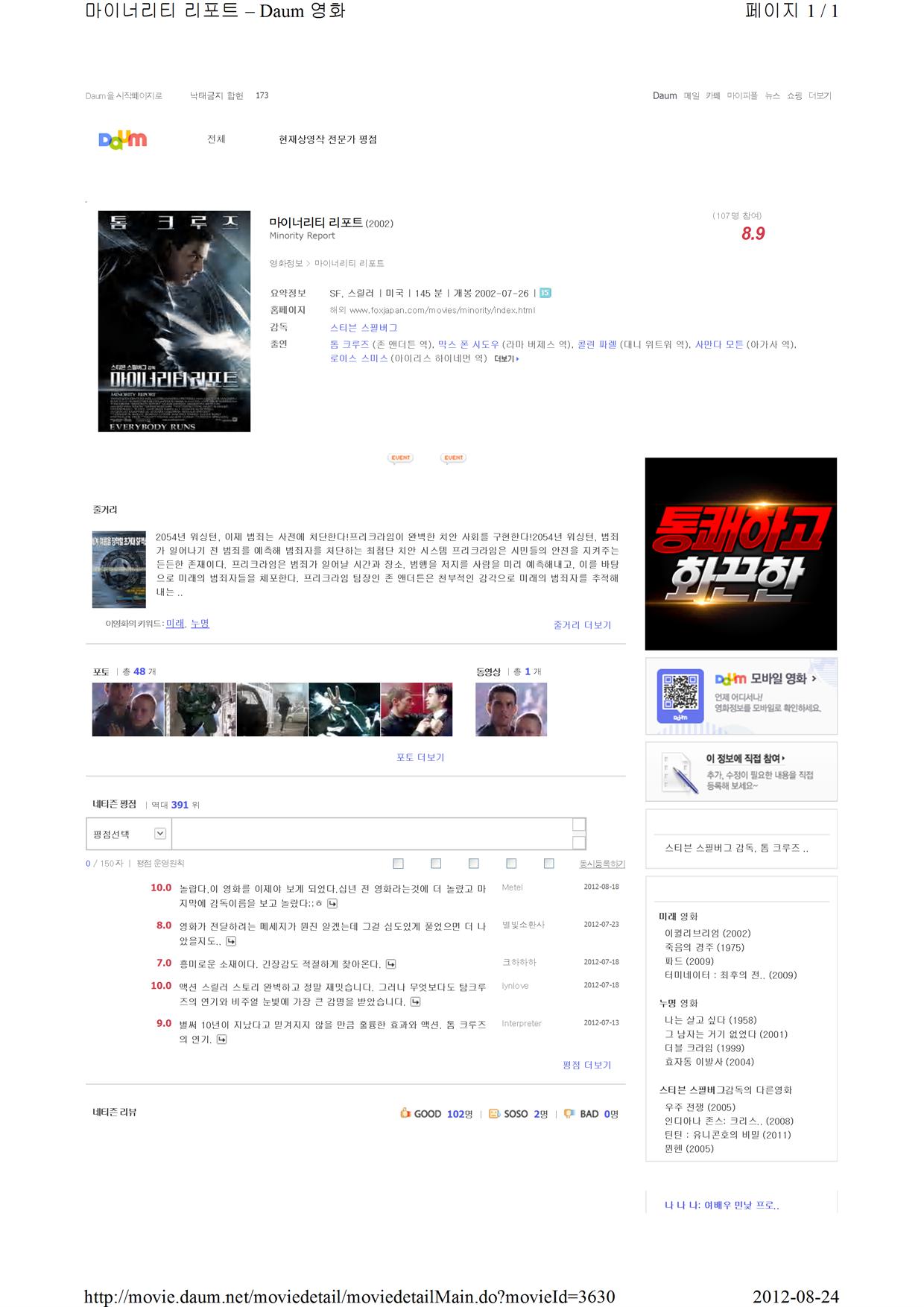The width and height of the screenshot is (924, 1307).
Task: Open 뉴스 in the top Daum menu
Action: pyautogui.click(x=773, y=96)
